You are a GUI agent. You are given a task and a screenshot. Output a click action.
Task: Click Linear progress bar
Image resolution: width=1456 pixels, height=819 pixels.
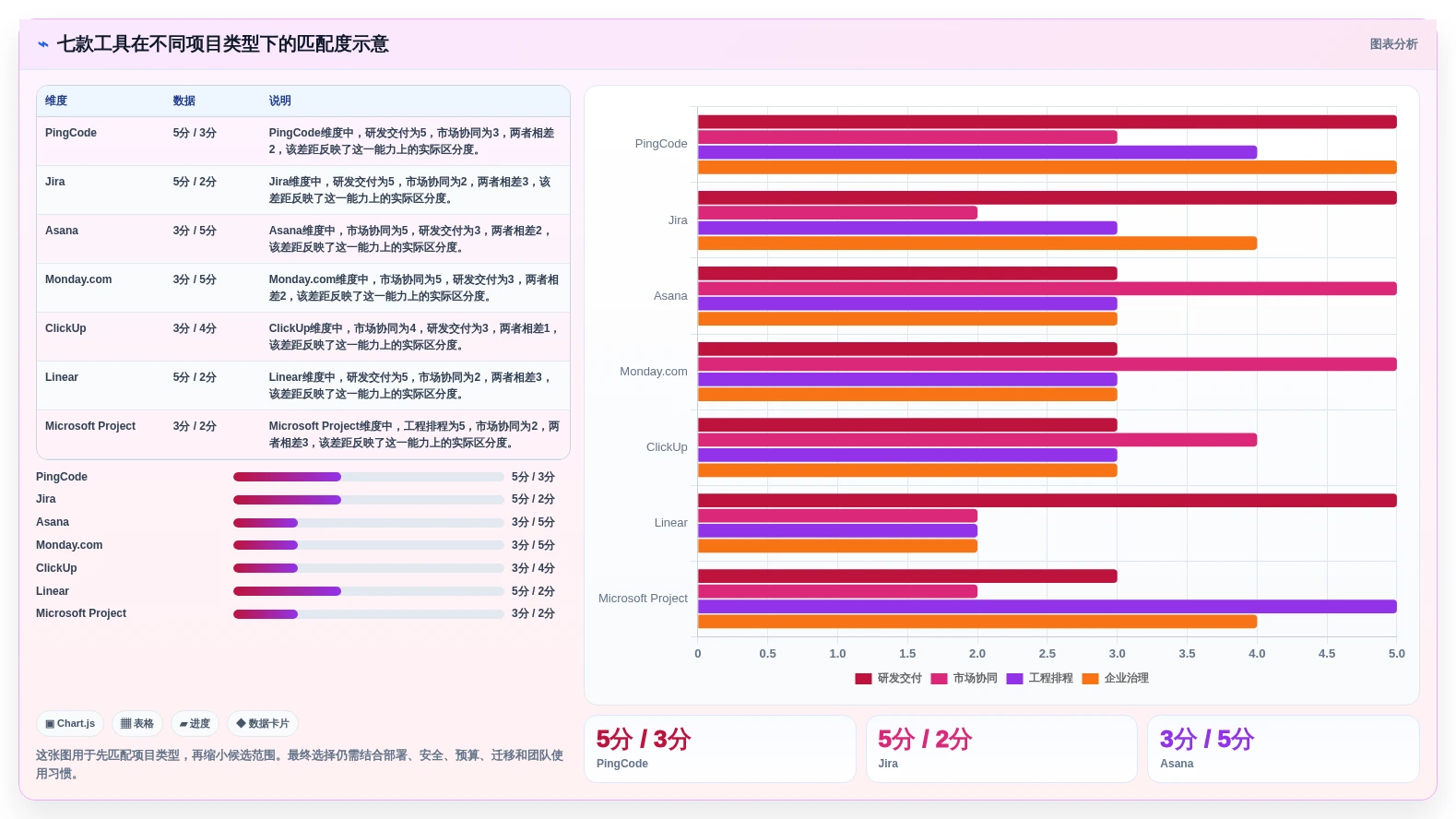click(368, 591)
